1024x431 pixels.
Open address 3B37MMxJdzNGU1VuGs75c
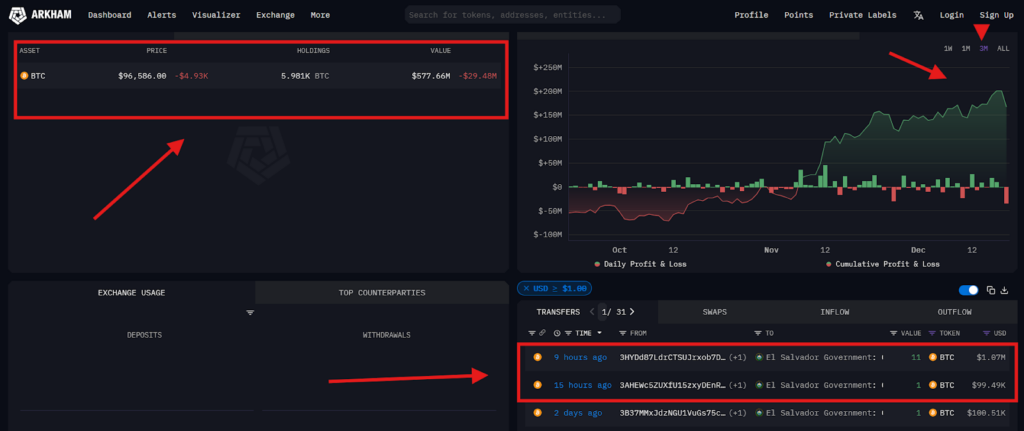673,413
